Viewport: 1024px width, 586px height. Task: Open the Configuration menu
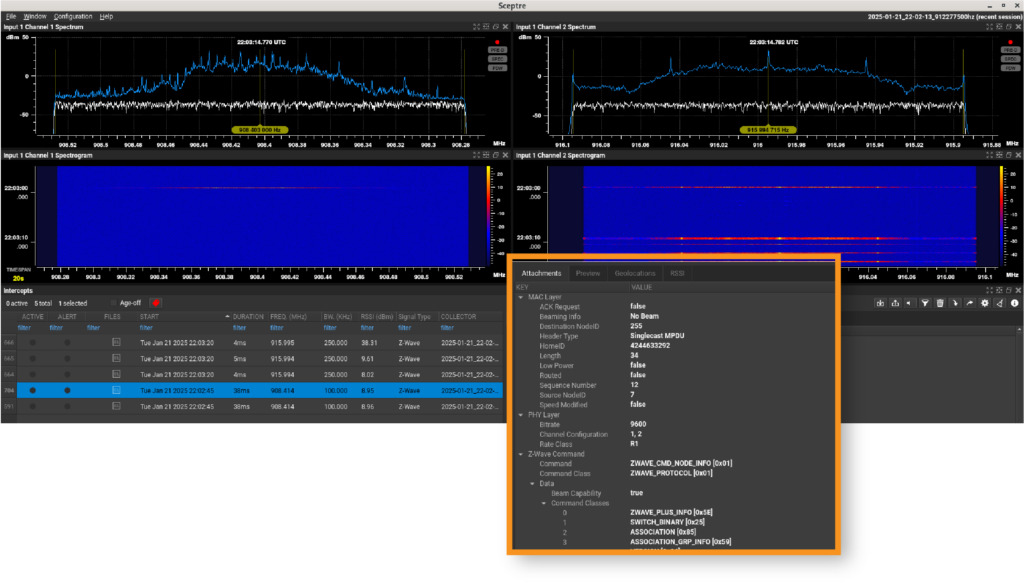coord(73,17)
